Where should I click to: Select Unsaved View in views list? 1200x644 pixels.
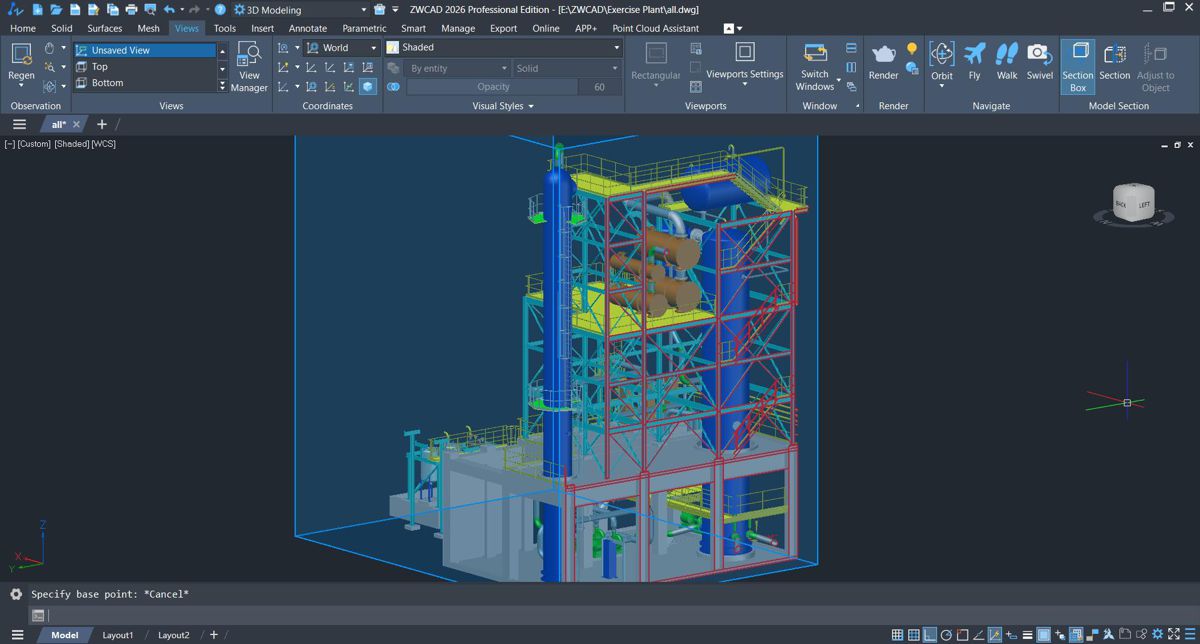145,50
